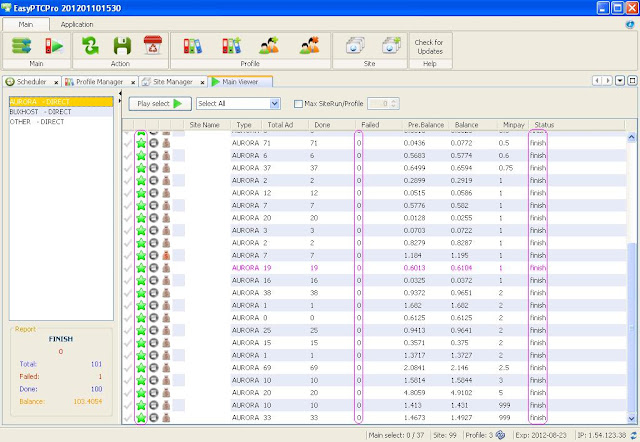Click Check for Updates button

coord(430,46)
